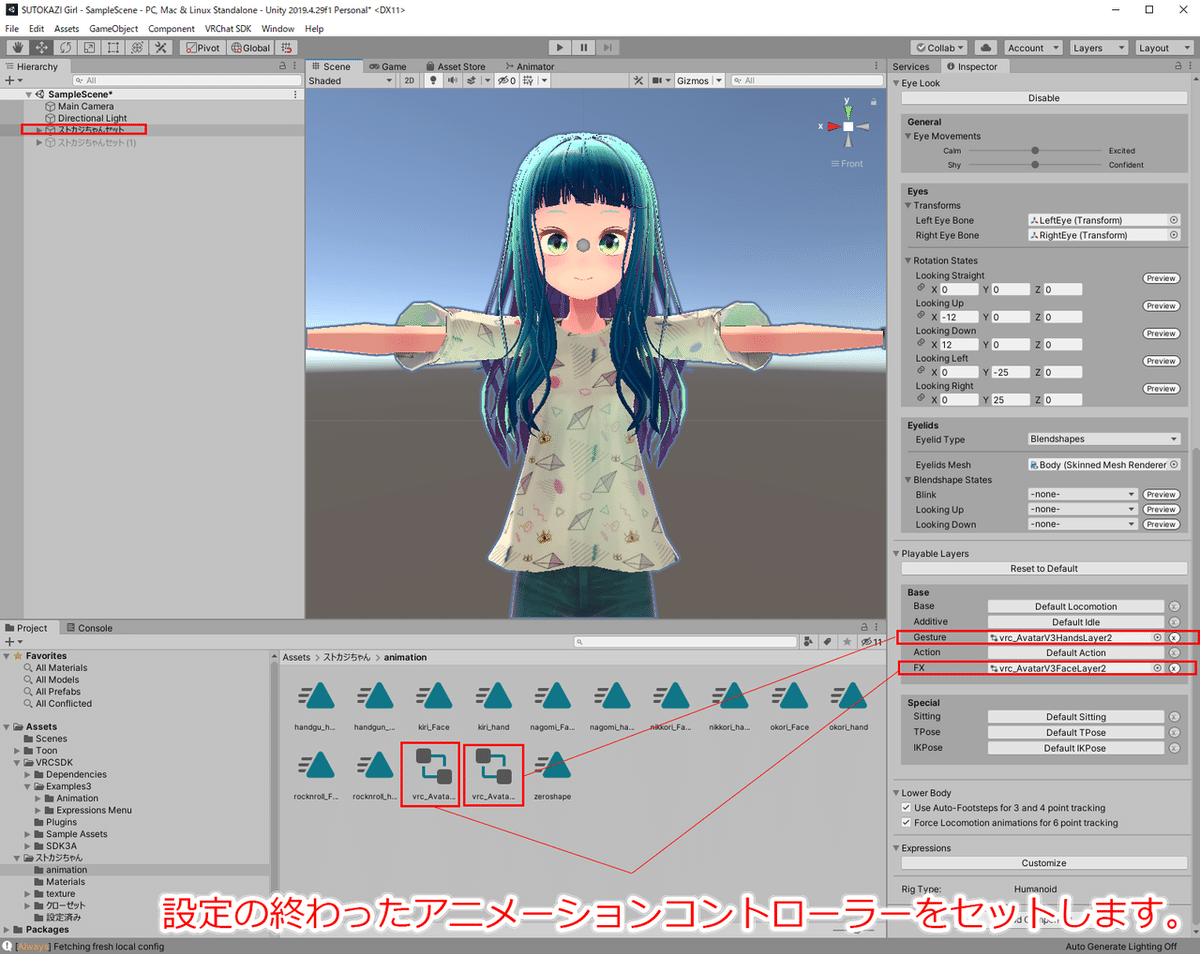Select Main Camera in Hierarchy
The height and width of the screenshot is (954, 1200).
point(85,106)
